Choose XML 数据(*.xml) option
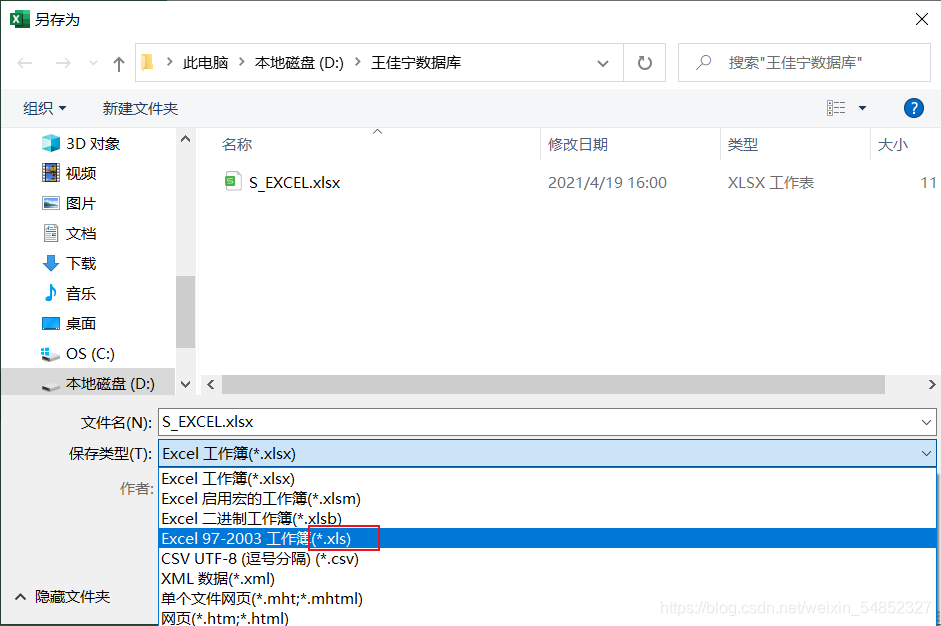This screenshot has width=941, height=626. point(547,579)
